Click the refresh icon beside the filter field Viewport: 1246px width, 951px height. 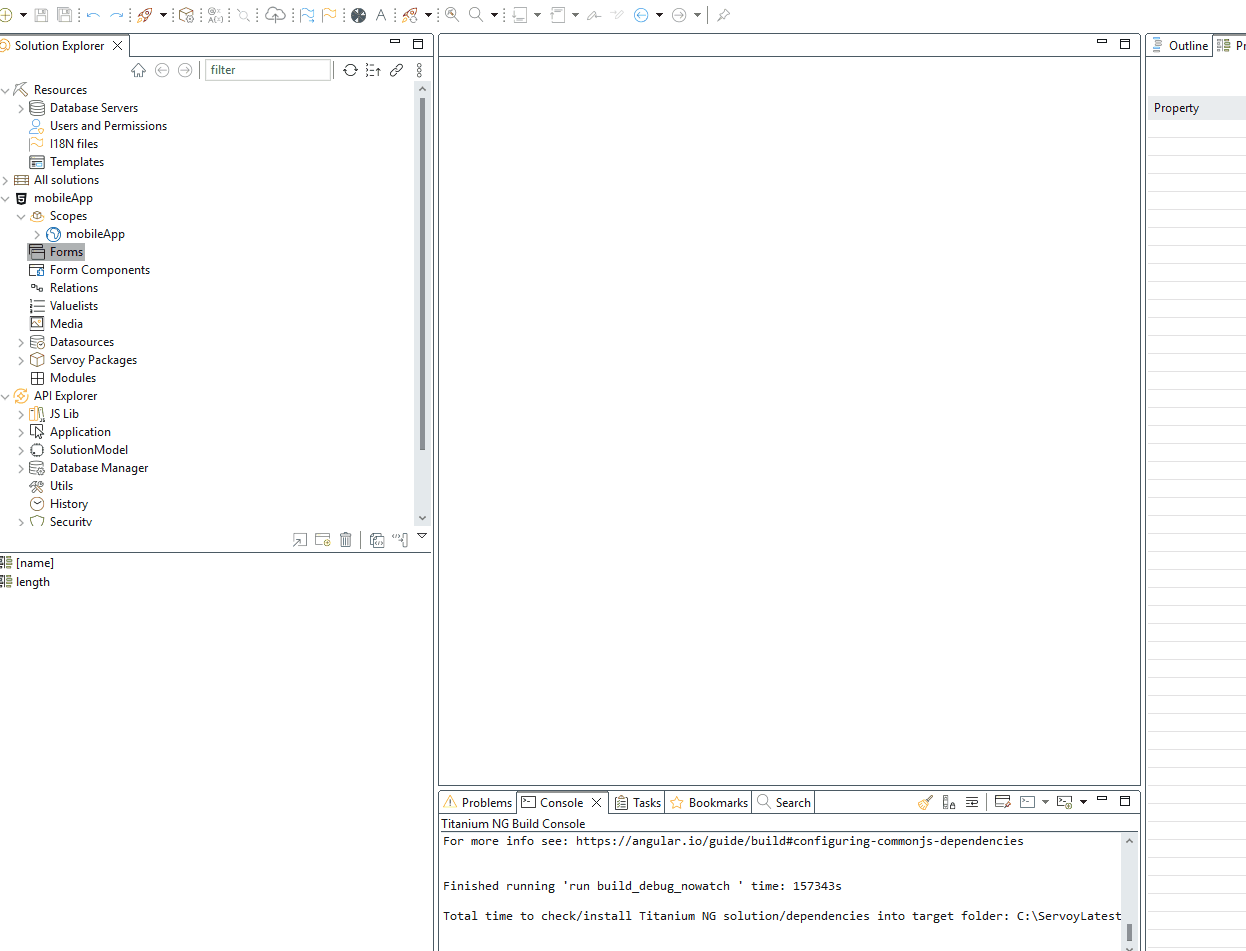coord(350,70)
